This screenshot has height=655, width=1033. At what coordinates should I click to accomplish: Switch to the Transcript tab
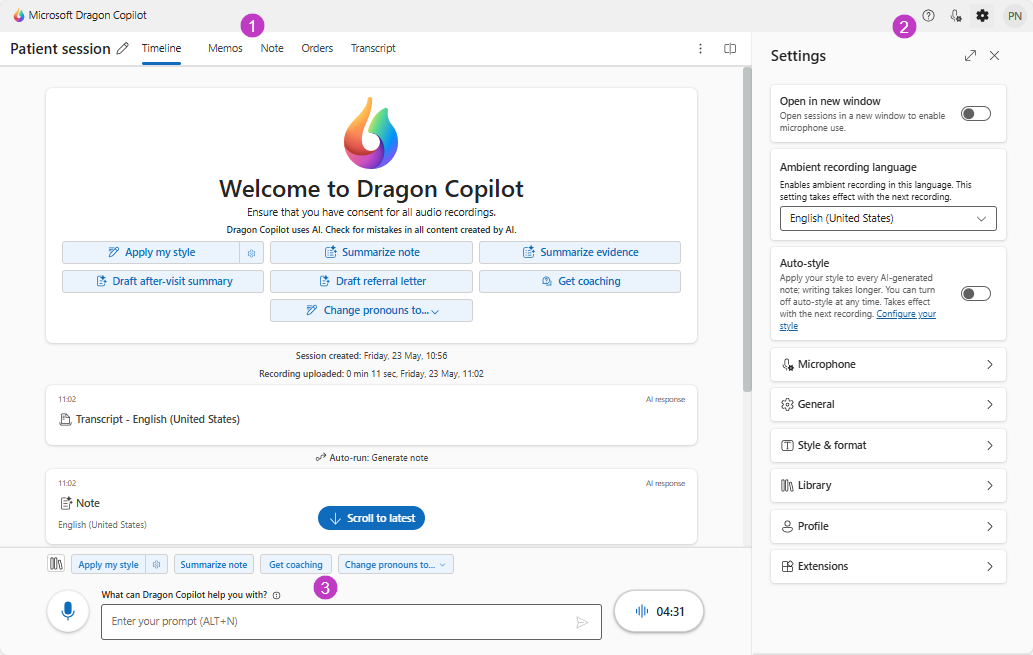click(373, 48)
